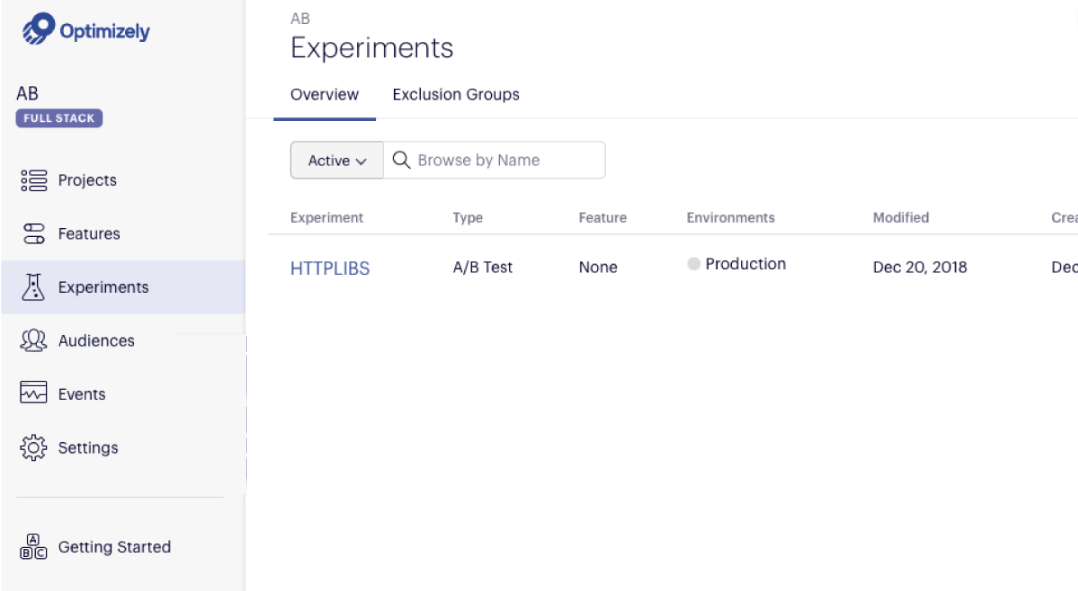Sort by the Experiment column header
Viewport: 1078px width, 591px height.
point(327,217)
